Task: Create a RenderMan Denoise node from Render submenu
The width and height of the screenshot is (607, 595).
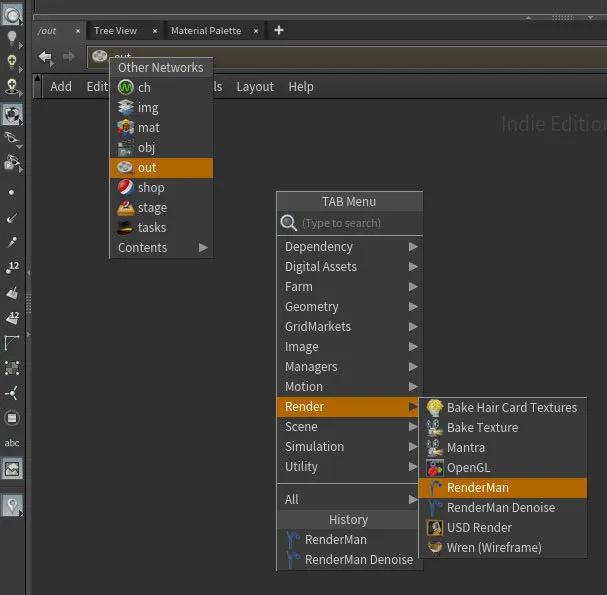Action: coord(503,508)
